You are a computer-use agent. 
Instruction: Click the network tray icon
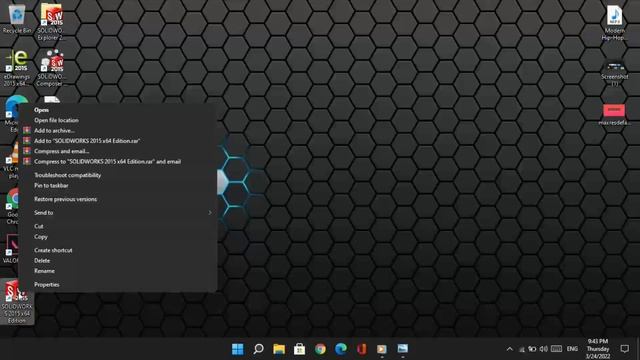click(x=522, y=349)
